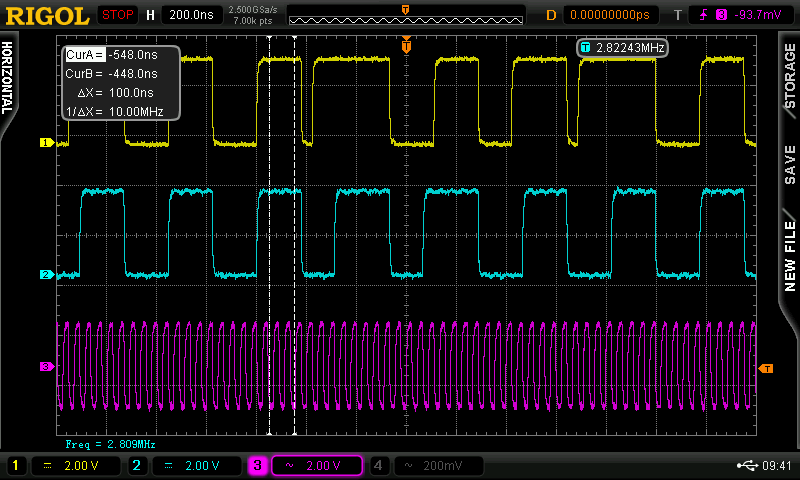Open the HORIZONTAL side tab
The image size is (800, 480).
[7, 78]
